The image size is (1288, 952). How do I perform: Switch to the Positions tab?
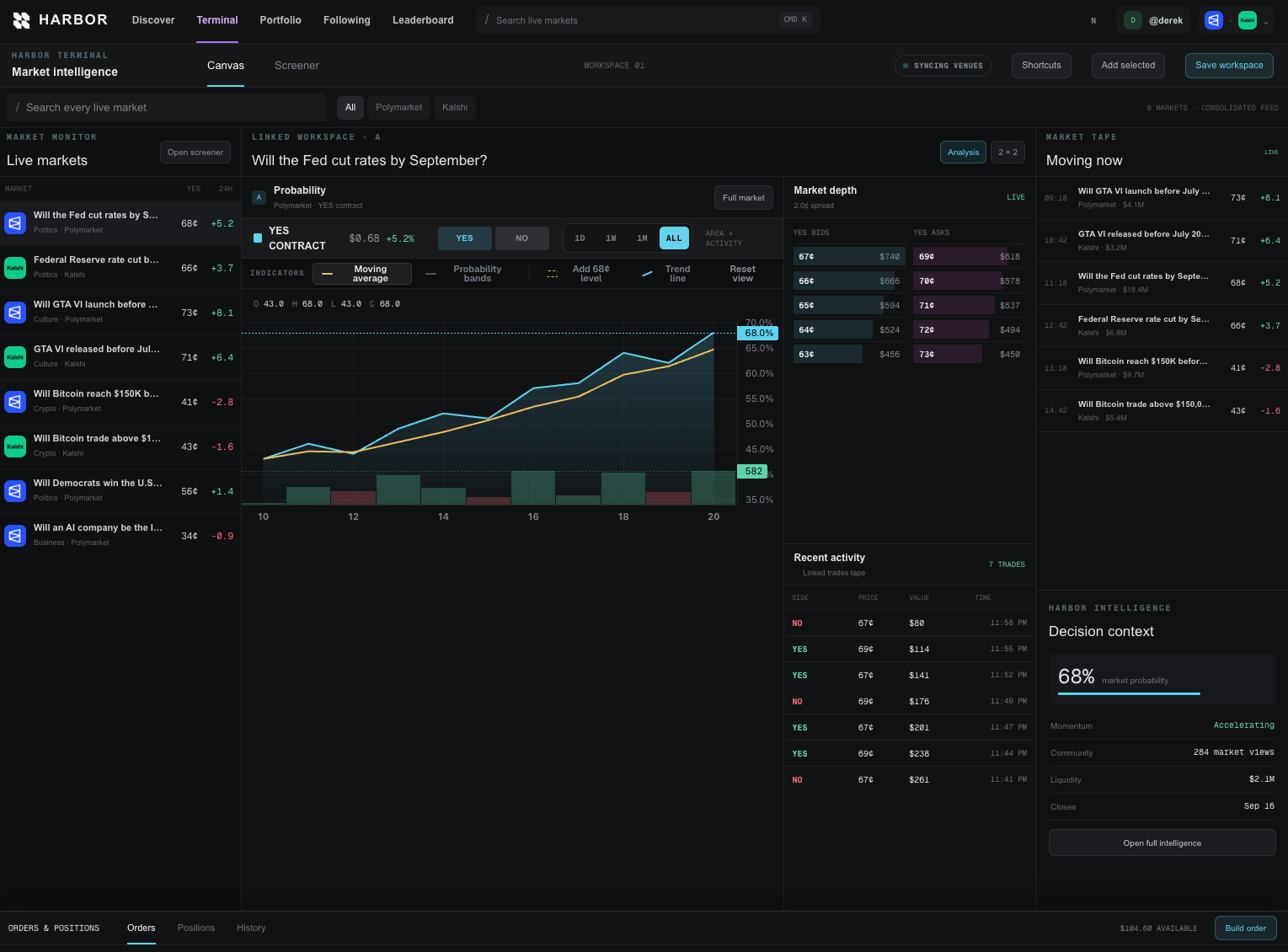tap(196, 928)
